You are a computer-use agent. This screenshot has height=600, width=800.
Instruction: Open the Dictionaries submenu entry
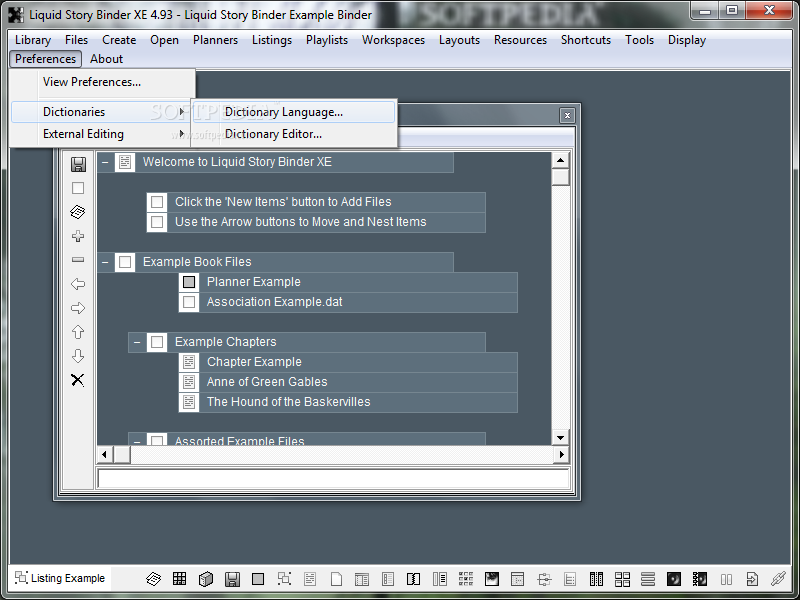click(100, 112)
